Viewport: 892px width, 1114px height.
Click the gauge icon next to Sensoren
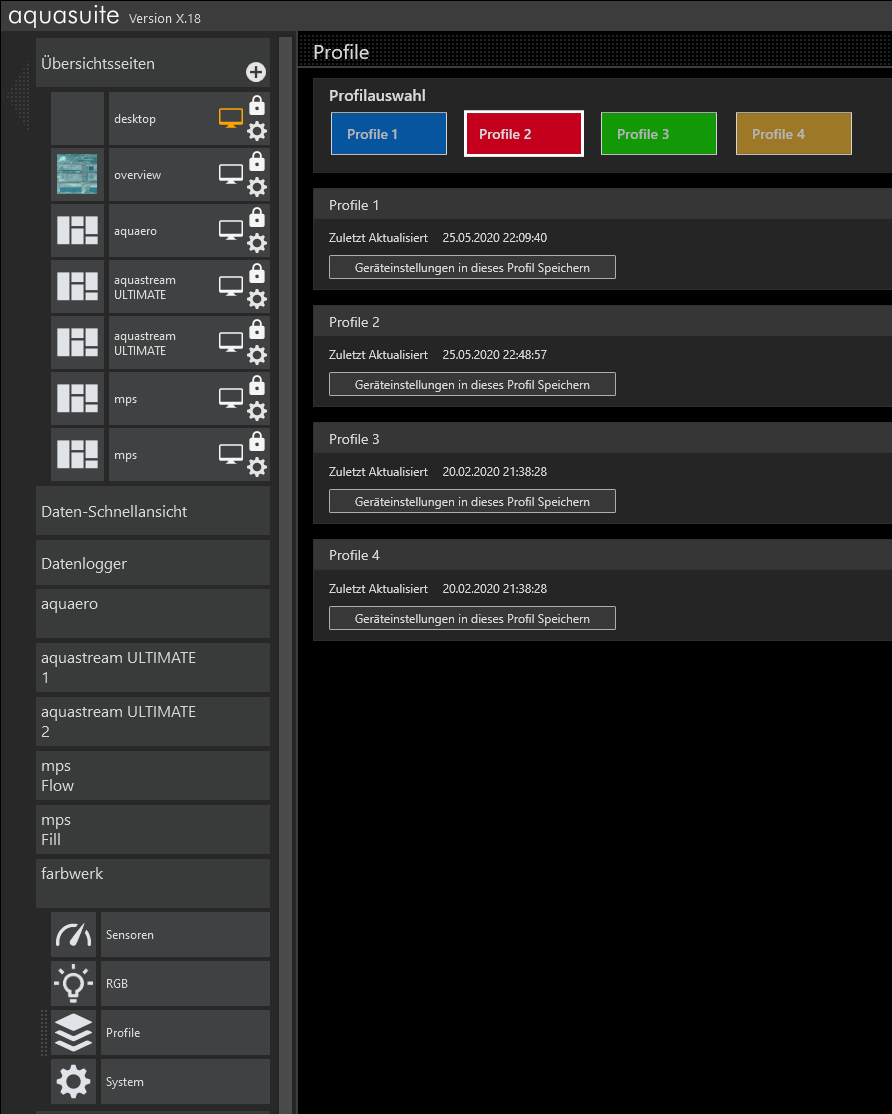74,935
